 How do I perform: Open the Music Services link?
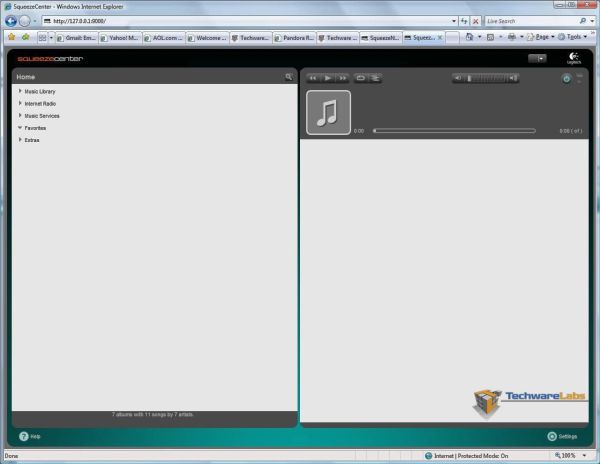point(42,116)
